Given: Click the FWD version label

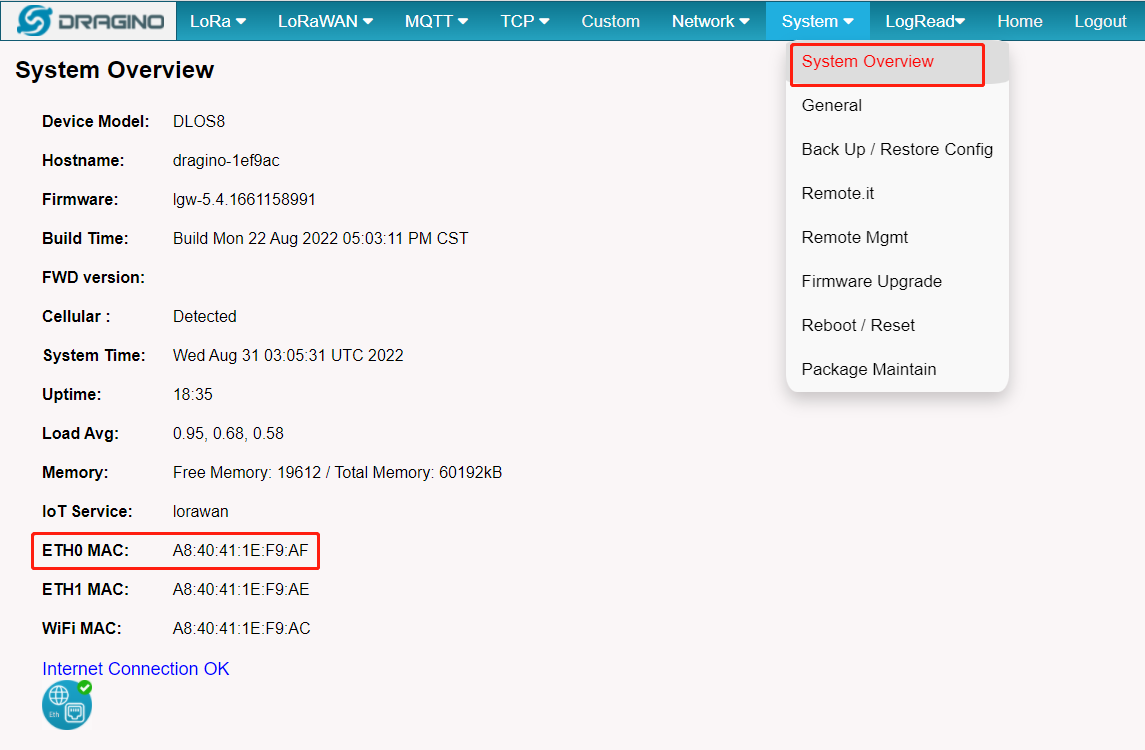Looking at the screenshot, I should coord(93,278).
